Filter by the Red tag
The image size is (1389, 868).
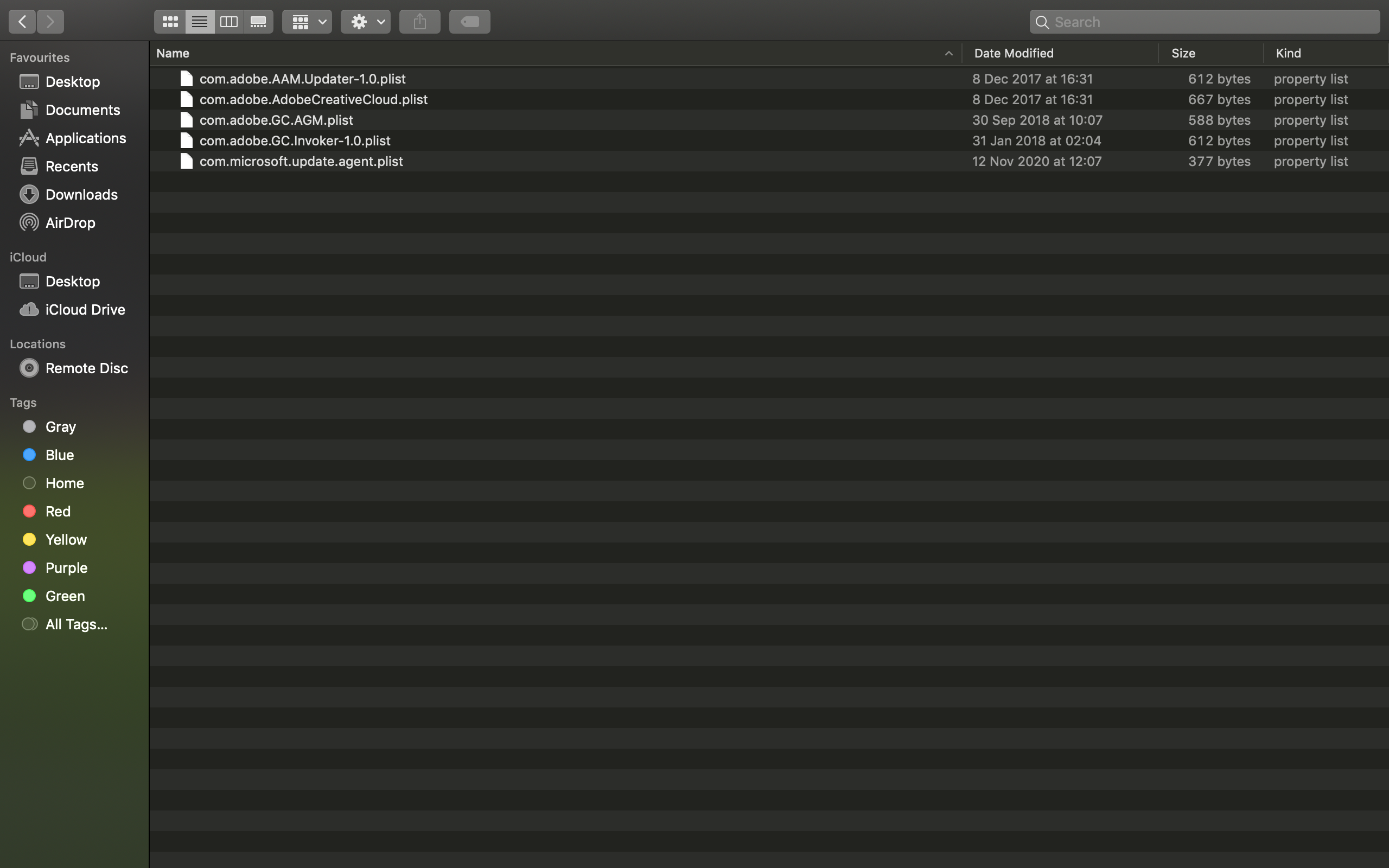(x=58, y=512)
